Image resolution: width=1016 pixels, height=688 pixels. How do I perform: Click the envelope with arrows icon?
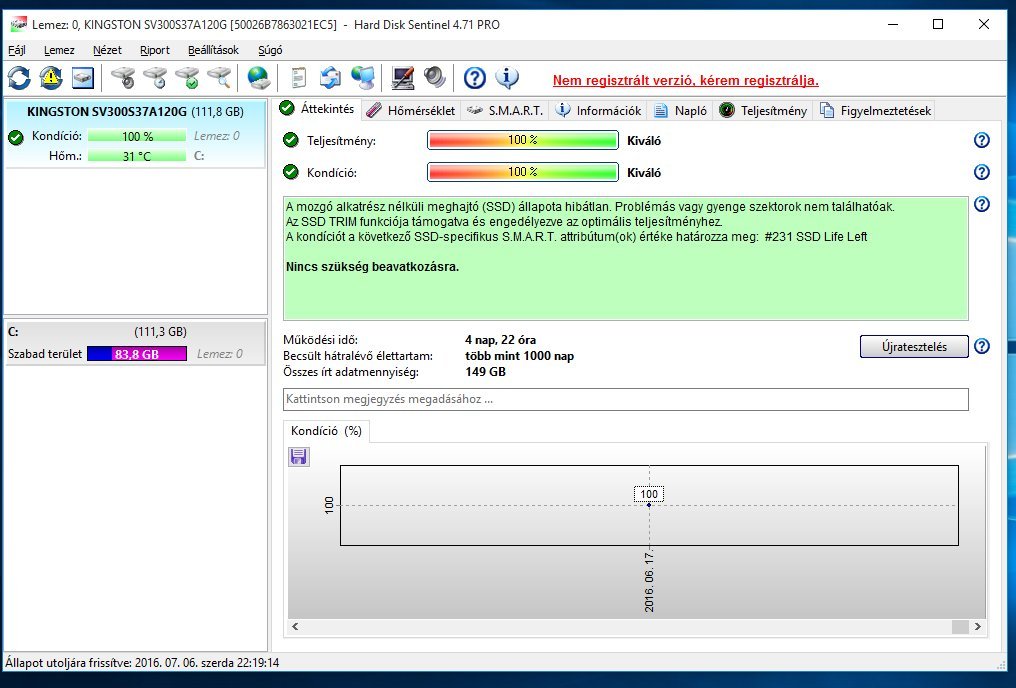pos(330,78)
